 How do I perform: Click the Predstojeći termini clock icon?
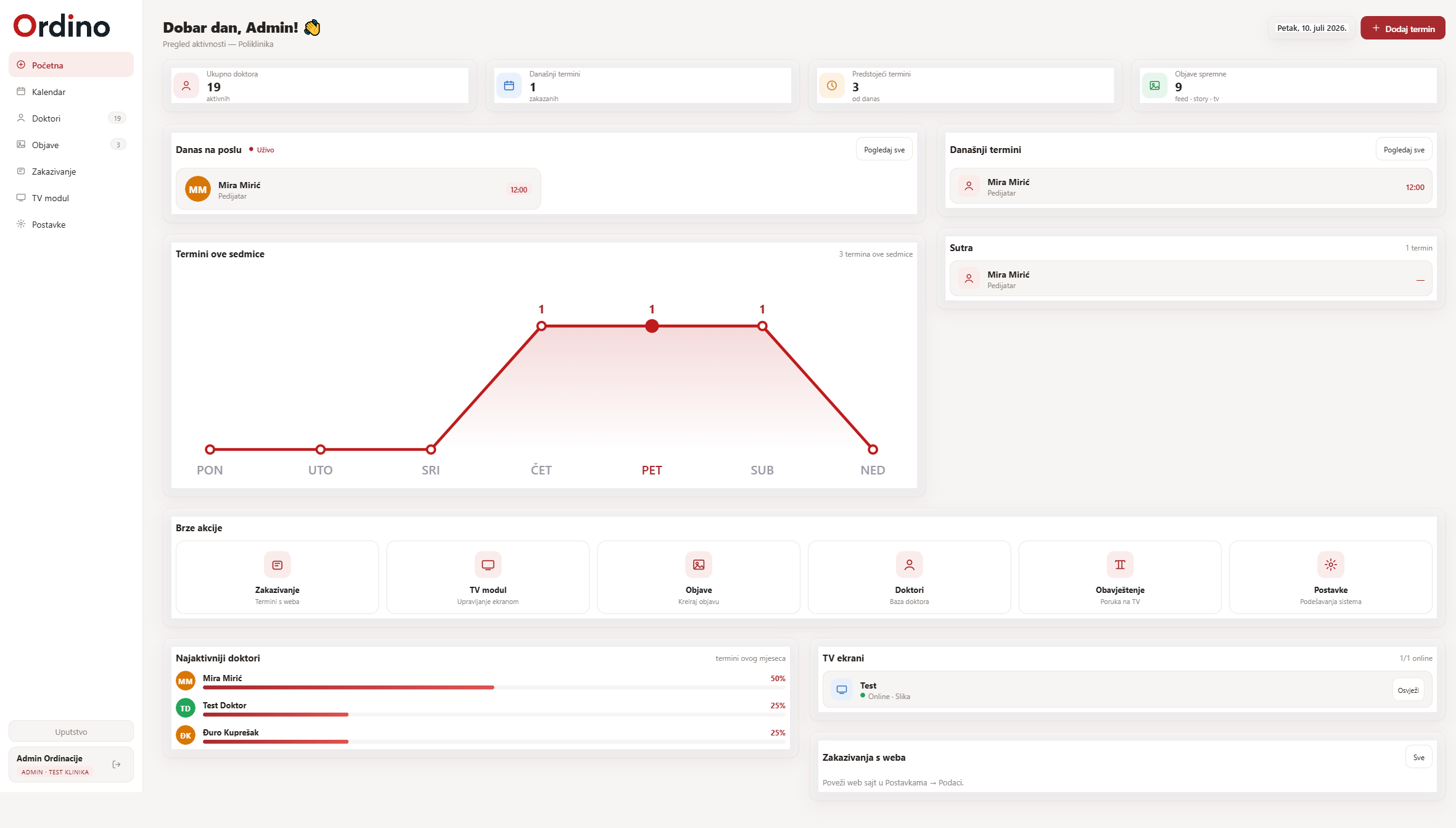click(832, 86)
